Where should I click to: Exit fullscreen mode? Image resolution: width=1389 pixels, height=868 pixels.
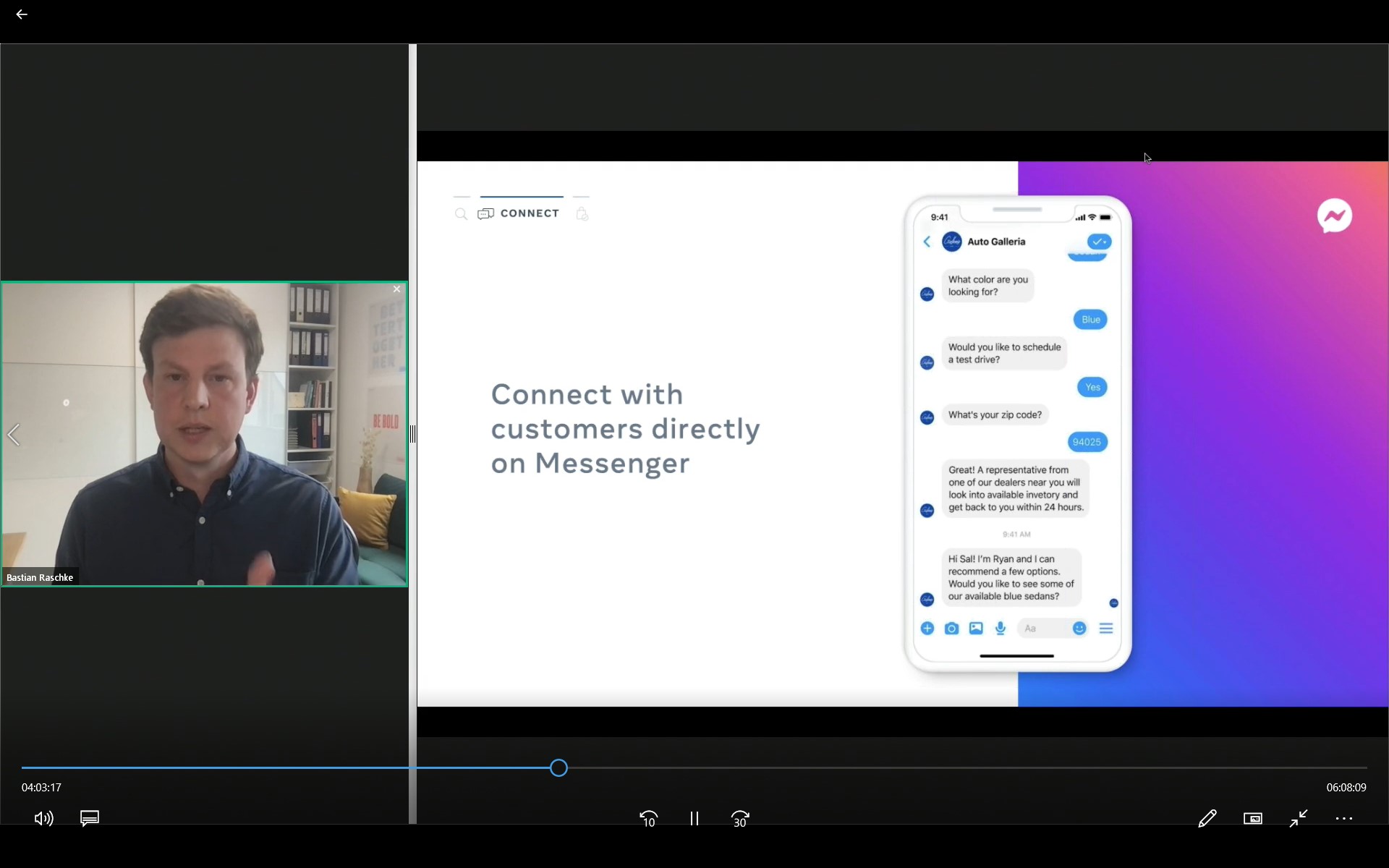point(1299,818)
